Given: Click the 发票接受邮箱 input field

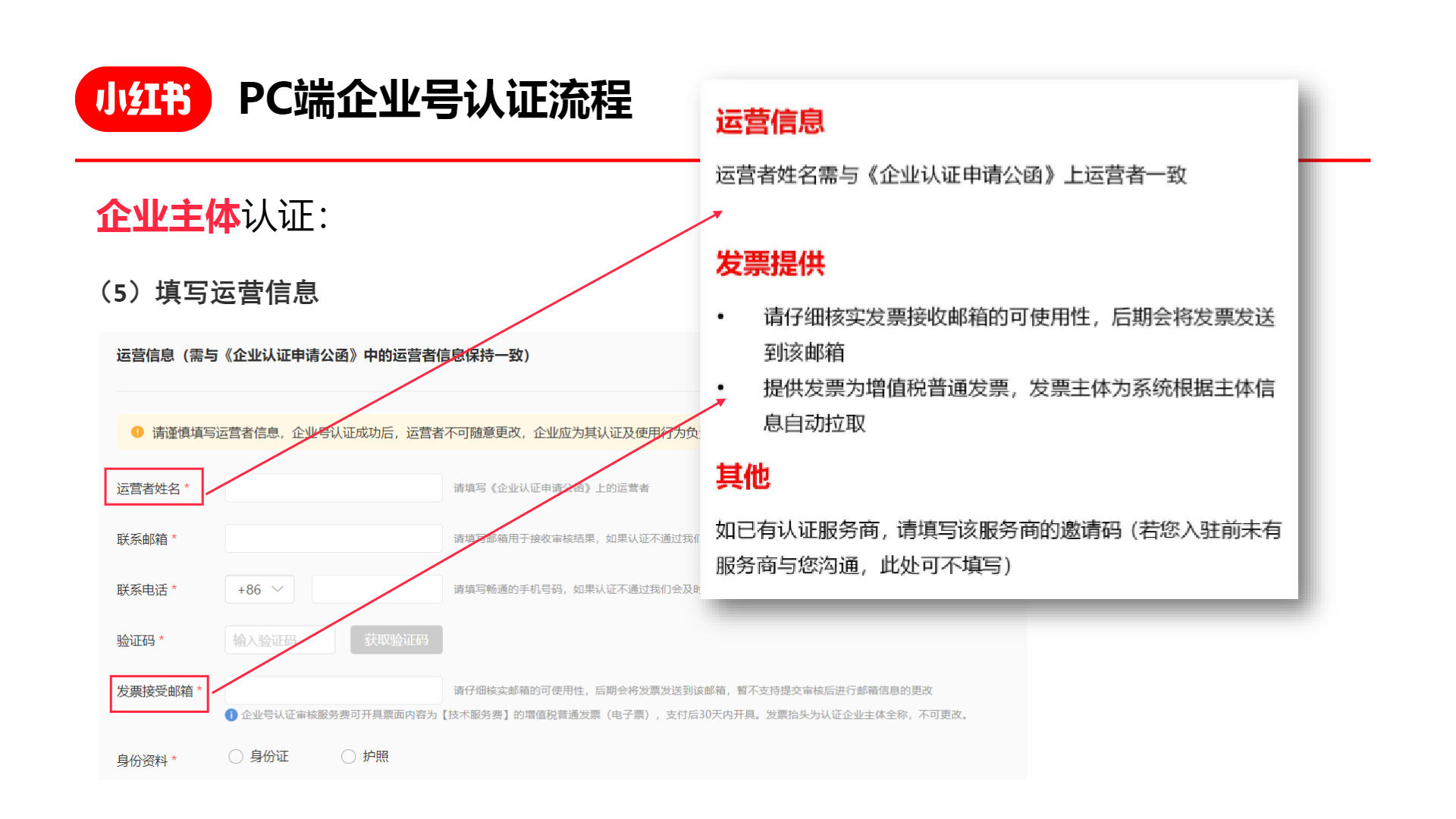Looking at the screenshot, I should click(334, 690).
